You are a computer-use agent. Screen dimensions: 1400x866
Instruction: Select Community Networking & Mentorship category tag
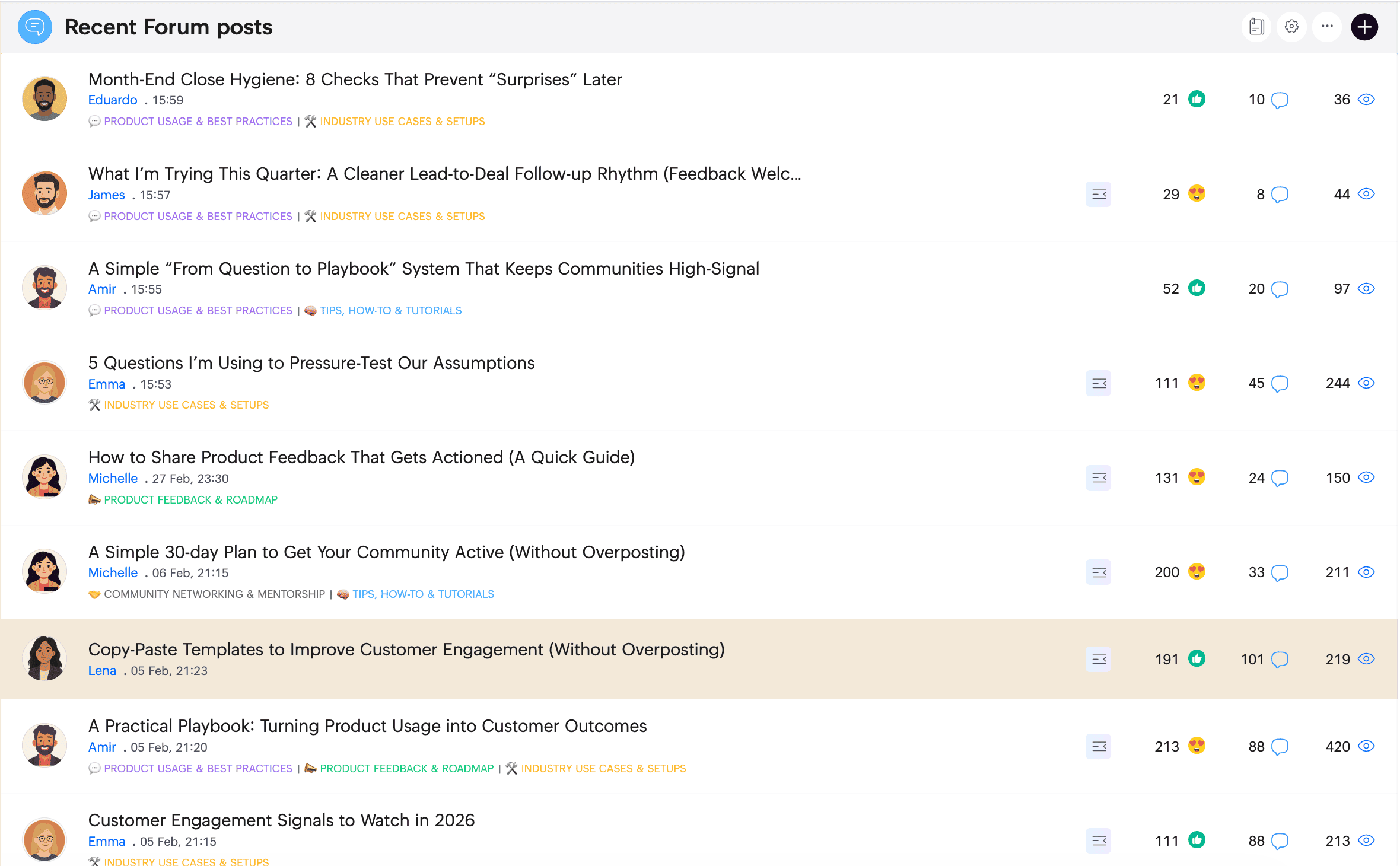point(214,594)
